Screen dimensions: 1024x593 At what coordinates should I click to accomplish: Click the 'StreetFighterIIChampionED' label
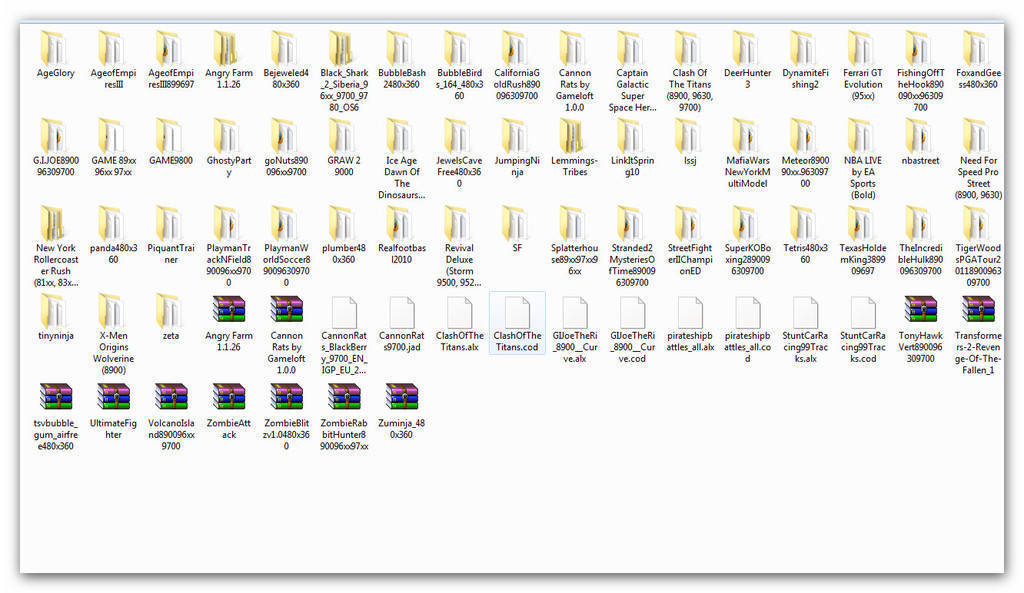coord(690,259)
